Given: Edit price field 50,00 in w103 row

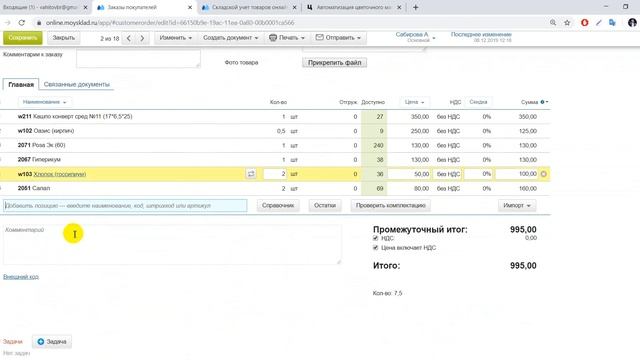Looking at the screenshot, I should pos(409,174).
